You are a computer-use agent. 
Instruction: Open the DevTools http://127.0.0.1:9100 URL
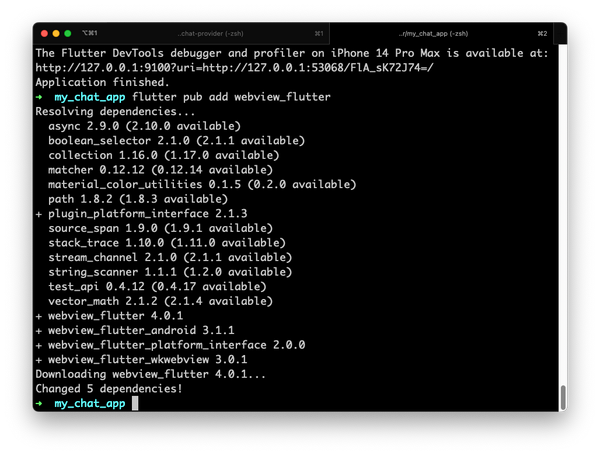coord(234,68)
